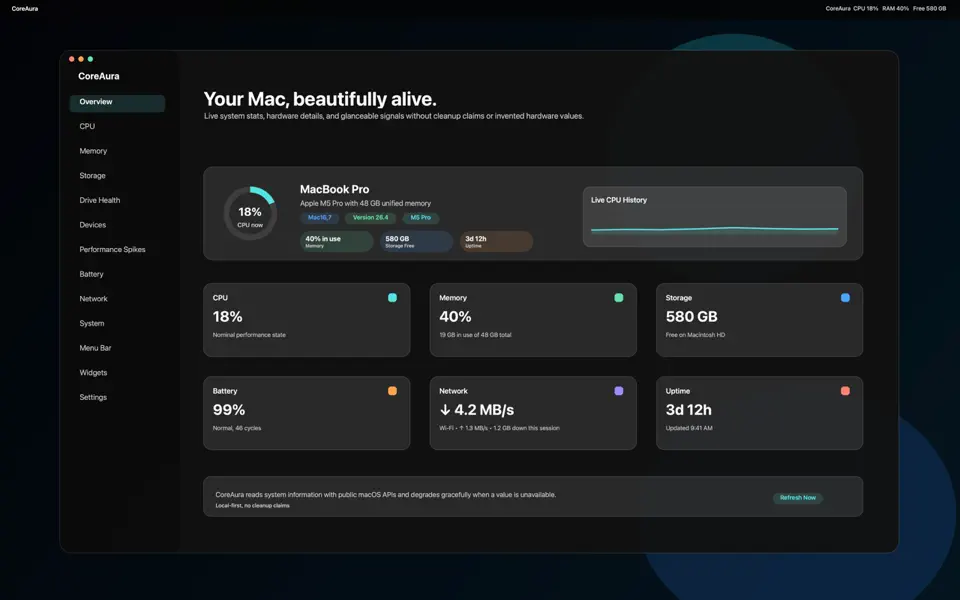The height and width of the screenshot is (600, 960).
Task: Click the Live CPU History chart
Action: (x=714, y=217)
